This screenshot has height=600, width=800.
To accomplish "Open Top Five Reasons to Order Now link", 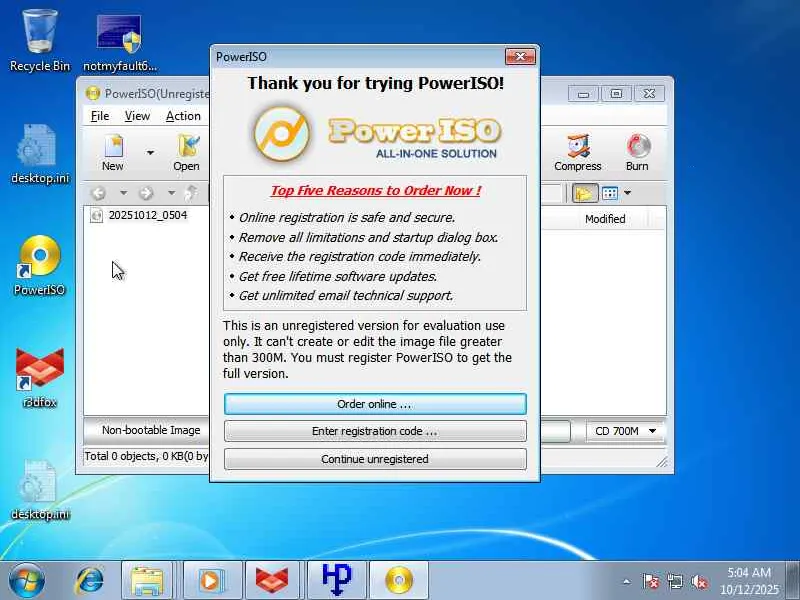I will point(376,191).
